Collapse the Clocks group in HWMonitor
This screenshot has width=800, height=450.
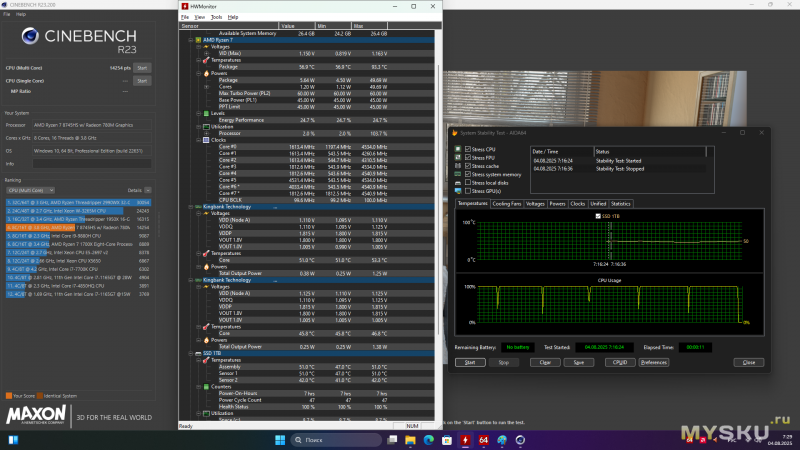click(198, 140)
